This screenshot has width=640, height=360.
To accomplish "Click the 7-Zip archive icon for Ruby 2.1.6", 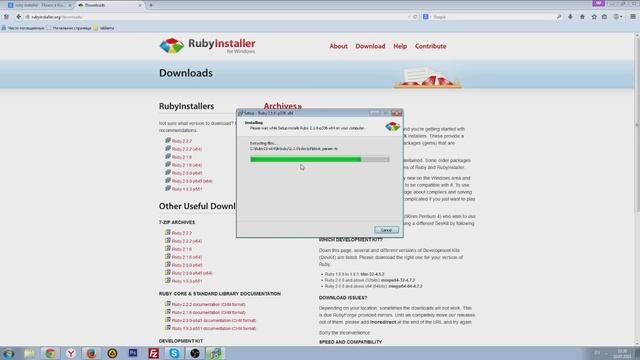I will 168,248.
